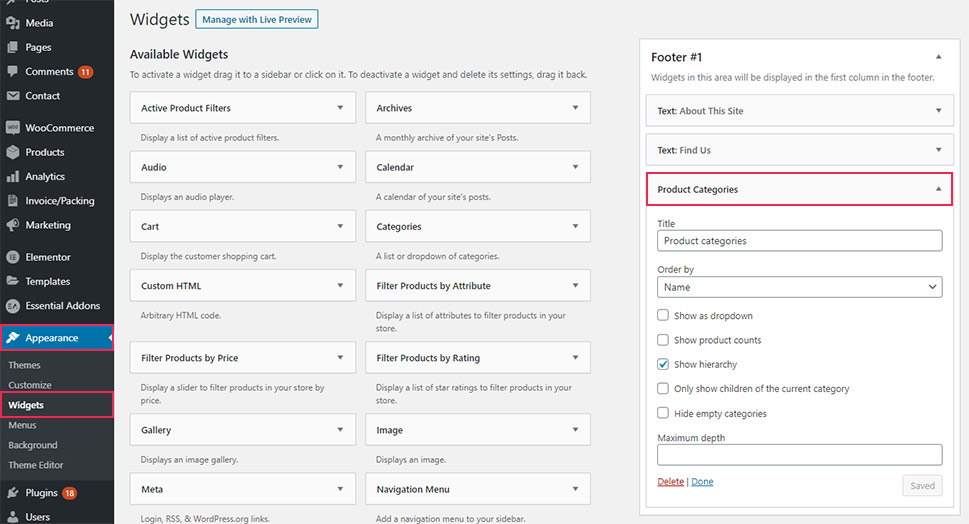Open the Order by dropdown
Image resolution: width=969 pixels, height=524 pixels.
tap(799, 287)
